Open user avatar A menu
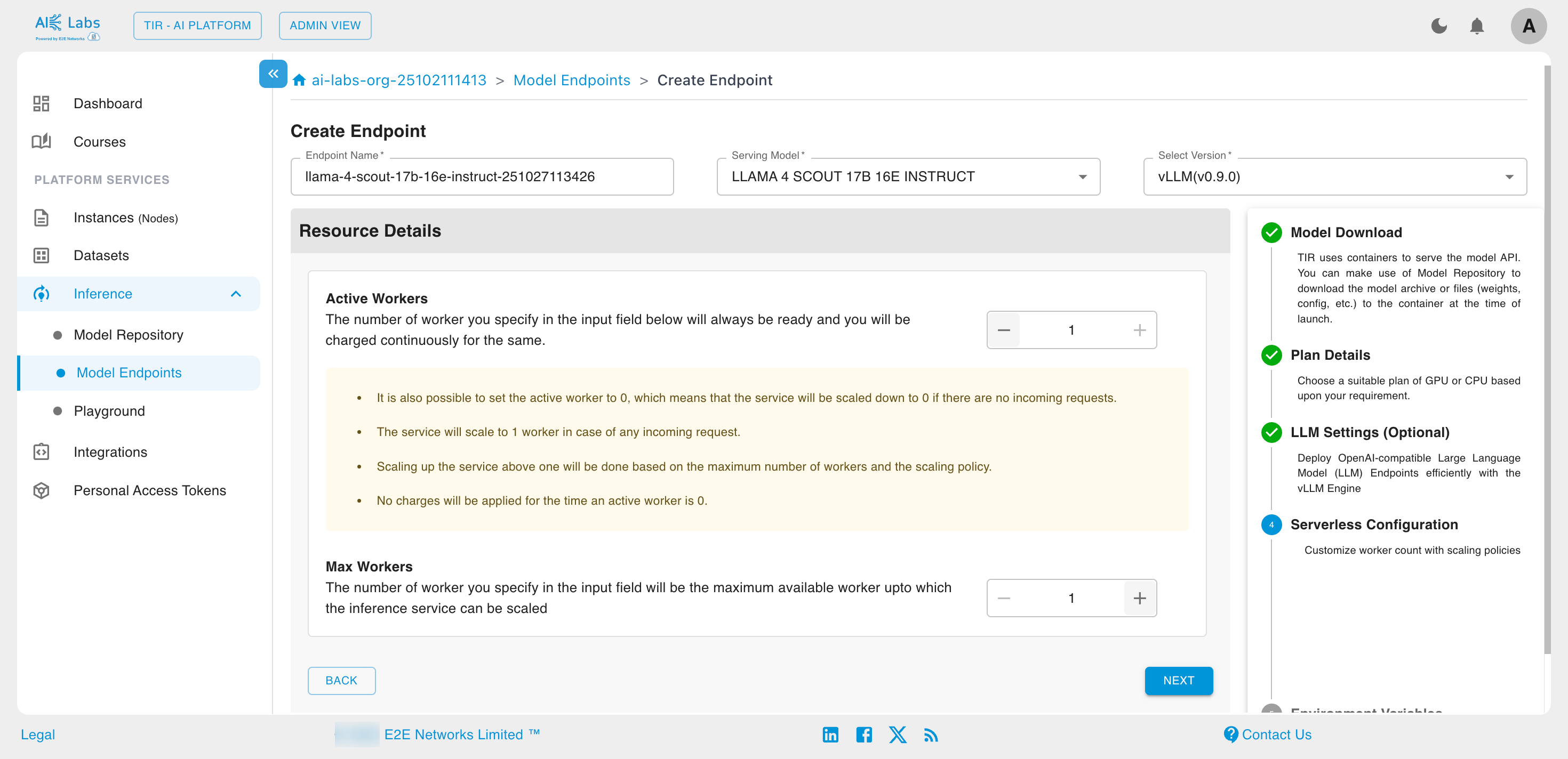The width and height of the screenshot is (1568, 759). [1529, 26]
